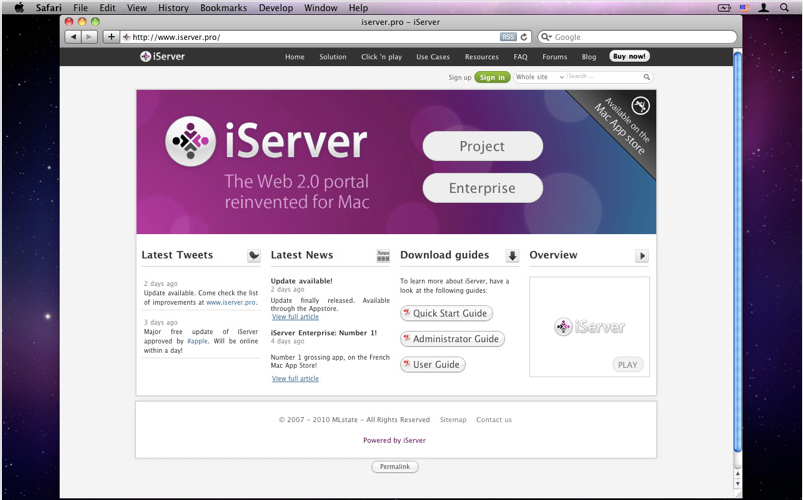
Task: Open the Edit menu
Action: click(x=107, y=8)
